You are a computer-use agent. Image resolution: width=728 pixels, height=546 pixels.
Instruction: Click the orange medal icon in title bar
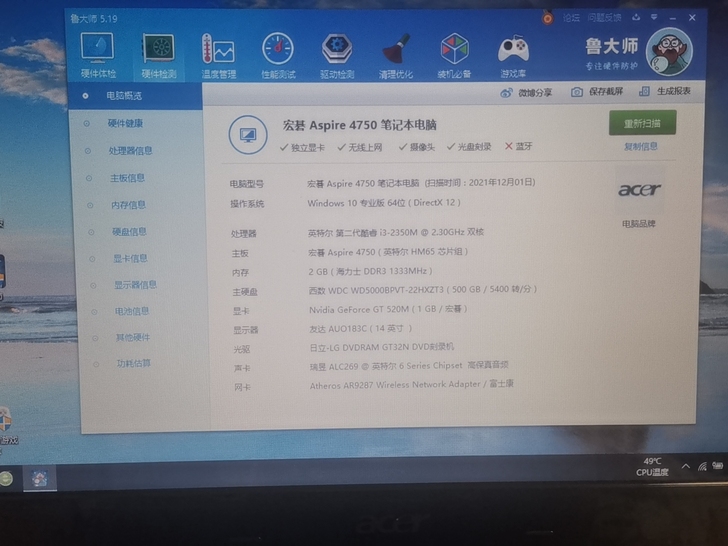click(x=548, y=18)
